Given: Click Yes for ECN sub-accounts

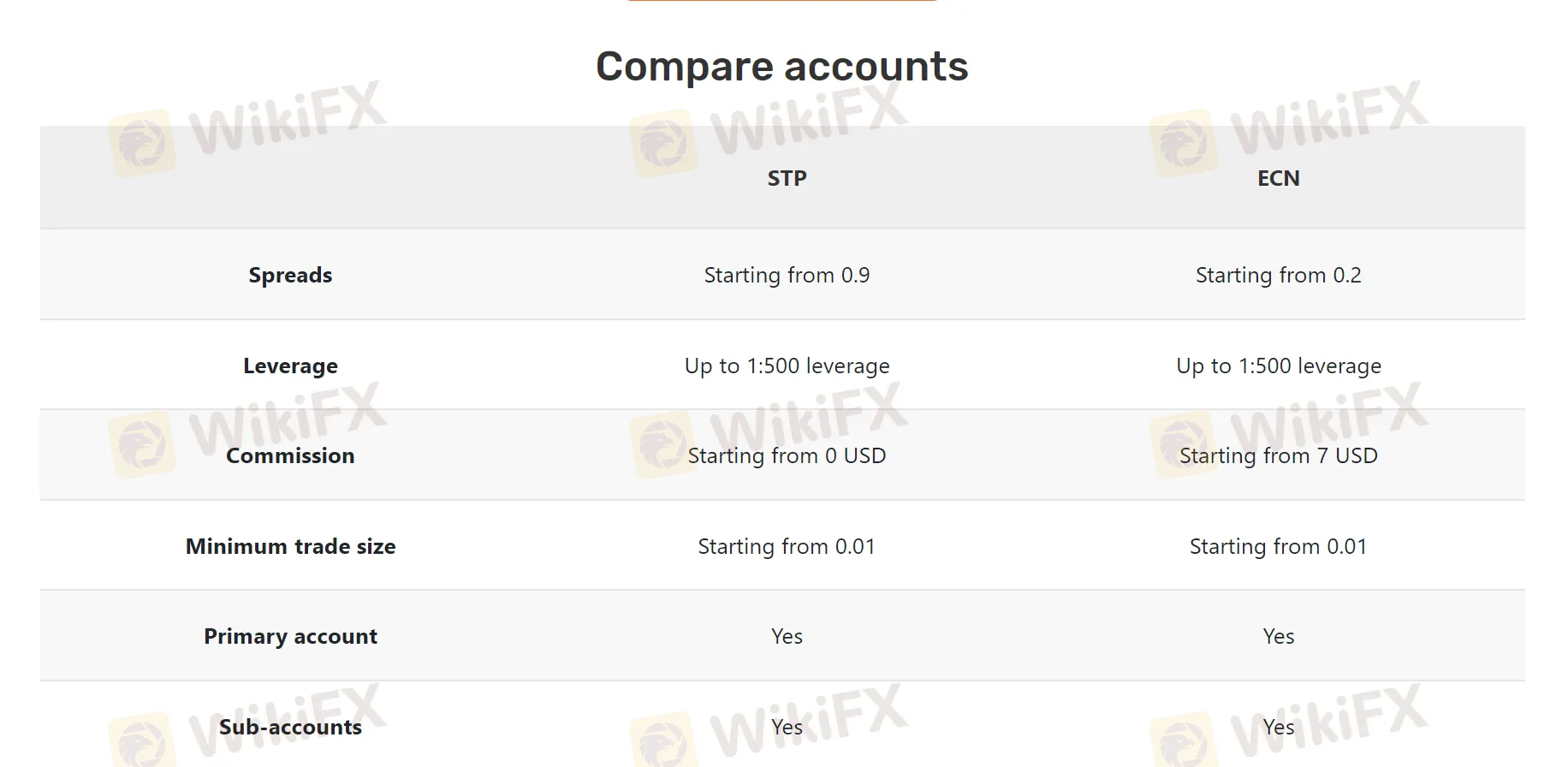Looking at the screenshot, I should (x=1278, y=727).
